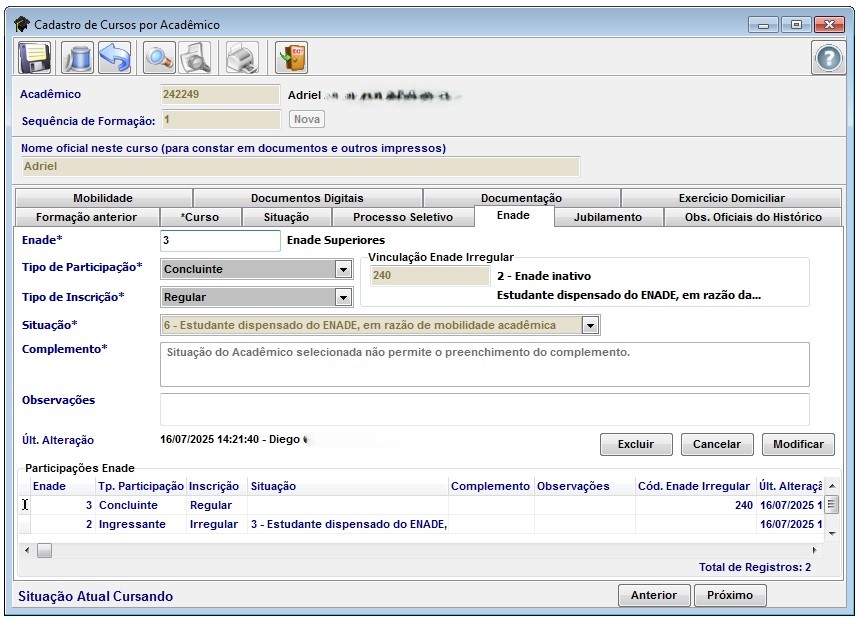Open the Documentos Digitais tab
857x621 pixels.
click(x=307, y=198)
